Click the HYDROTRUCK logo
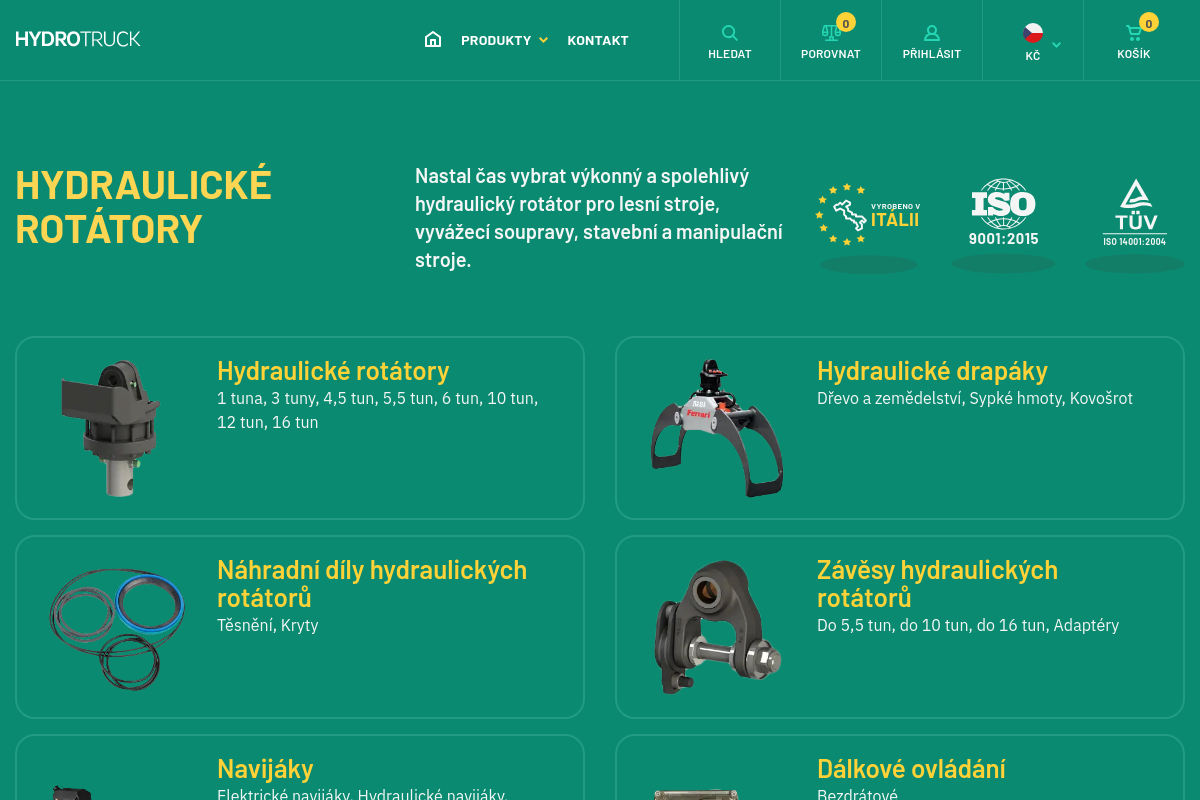This screenshot has width=1200, height=800. (78, 38)
